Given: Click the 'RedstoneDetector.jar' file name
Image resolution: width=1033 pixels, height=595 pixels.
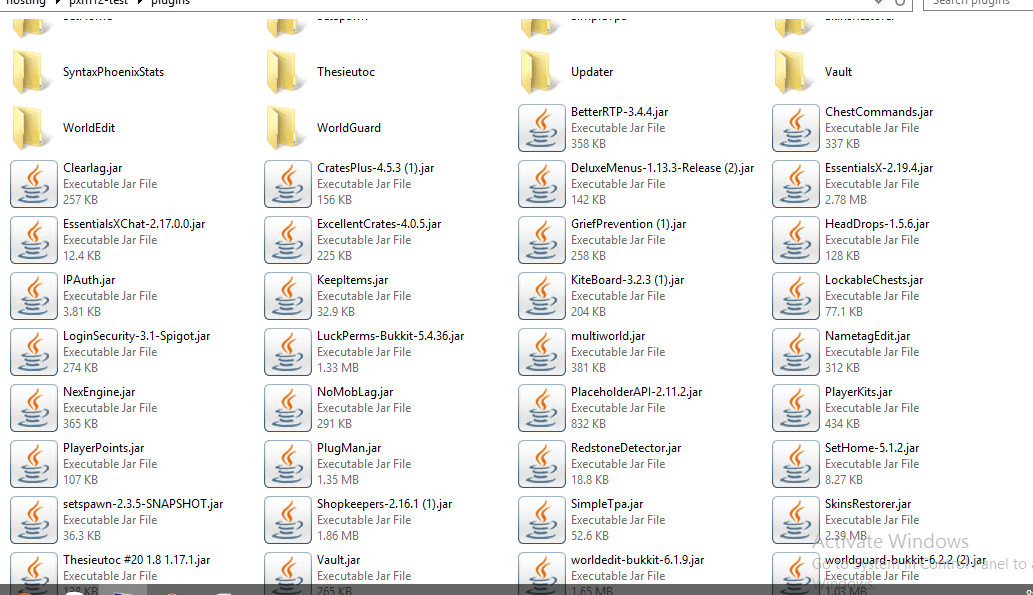Looking at the screenshot, I should point(626,448).
